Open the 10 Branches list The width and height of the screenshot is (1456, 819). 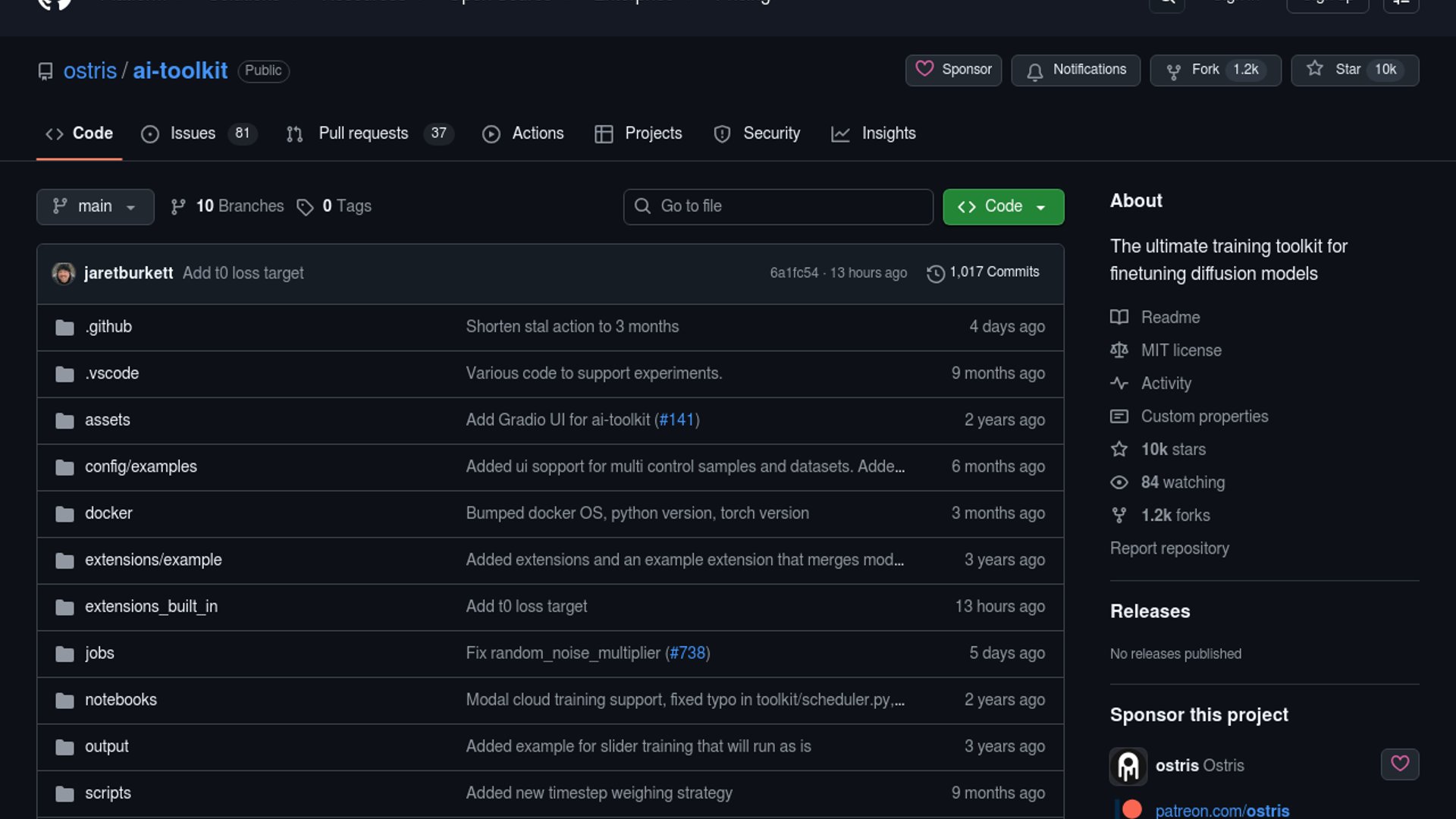click(x=227, y=206)
